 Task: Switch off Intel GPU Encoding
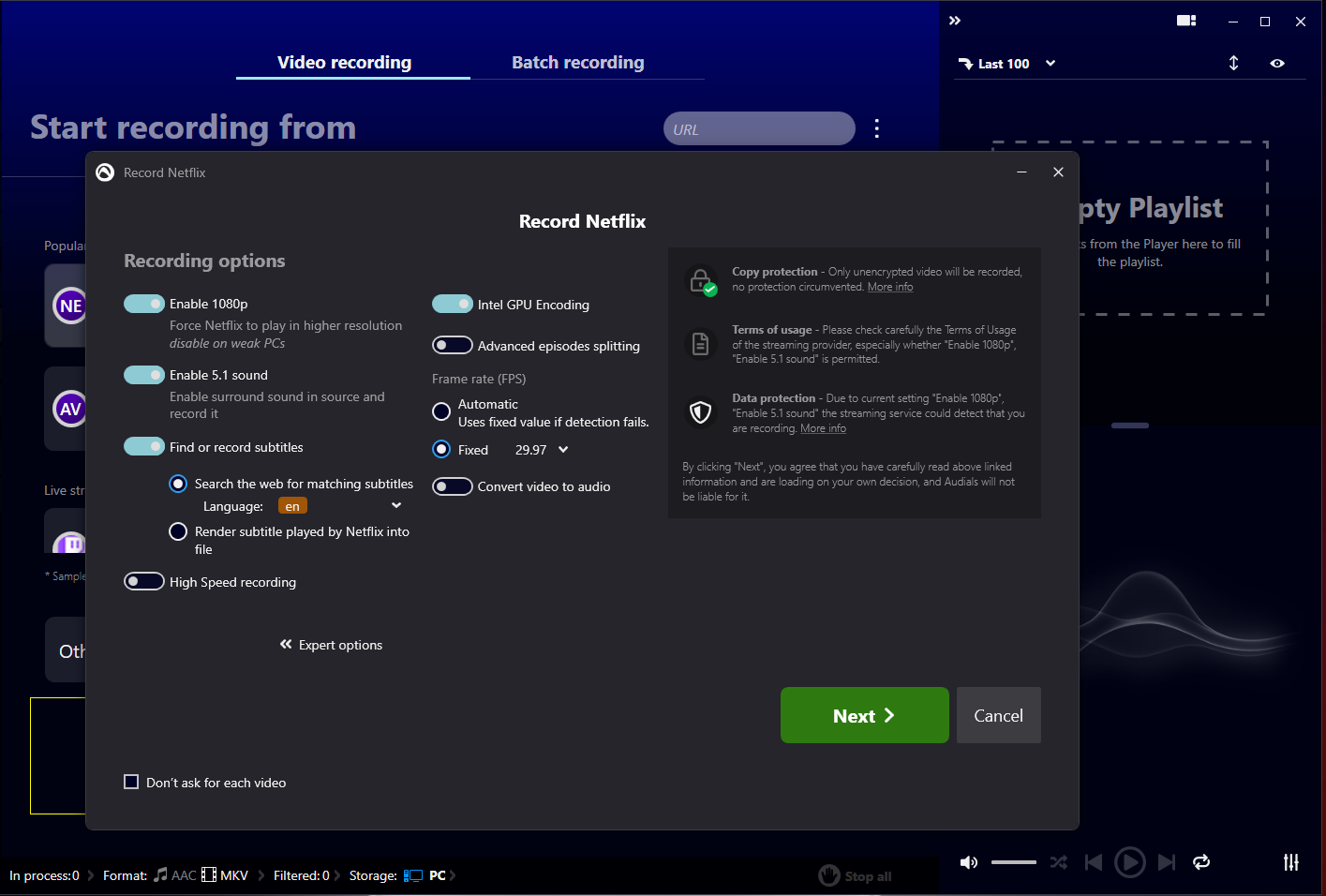click(453, 305)
